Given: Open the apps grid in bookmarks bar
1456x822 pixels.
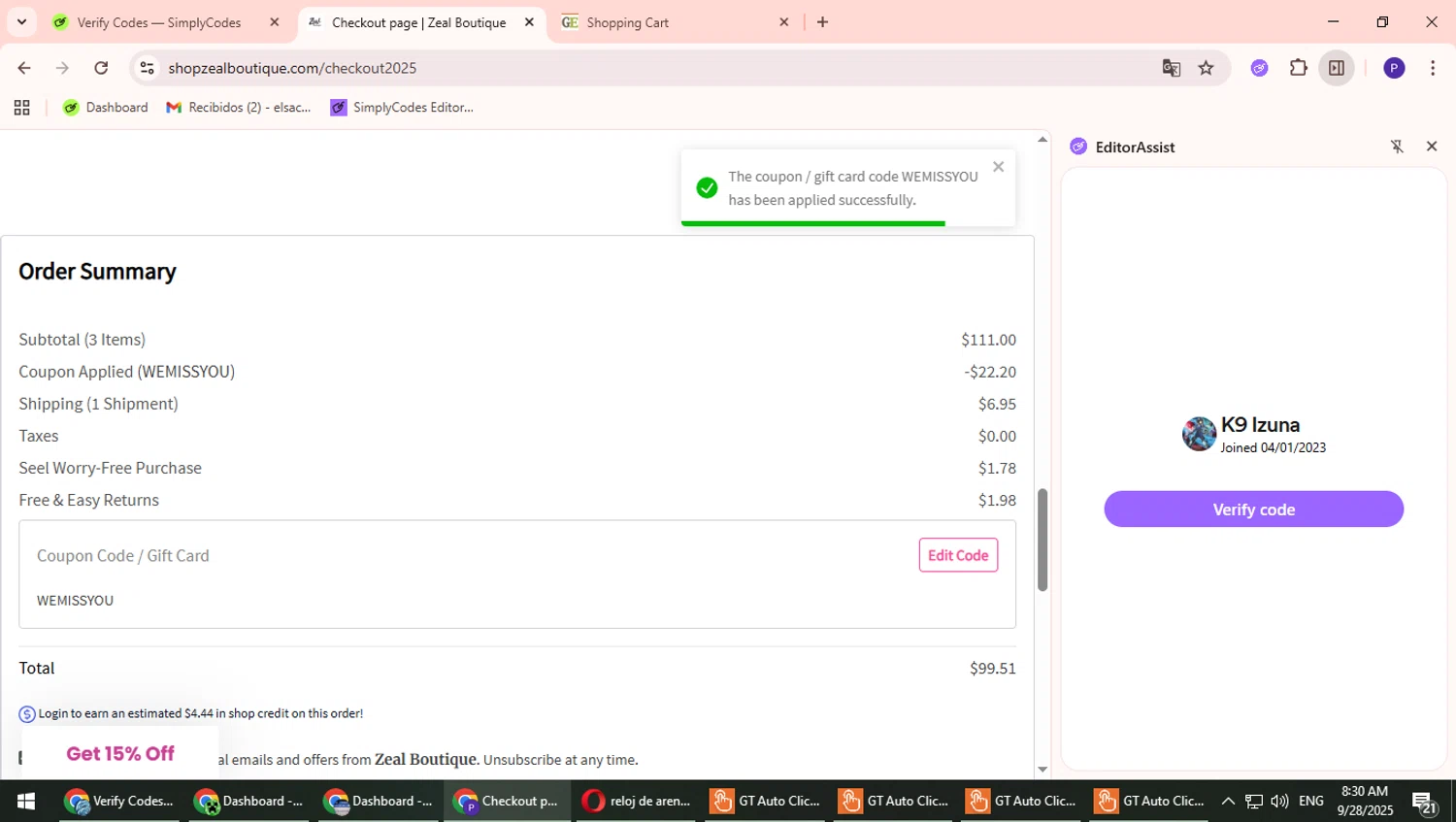Looking at the screenshot, I should pos(21,108).
